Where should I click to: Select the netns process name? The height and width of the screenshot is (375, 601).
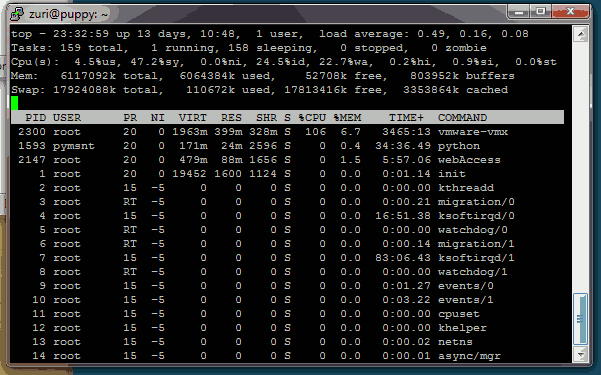pyautogui.click(x=455, y=342)
